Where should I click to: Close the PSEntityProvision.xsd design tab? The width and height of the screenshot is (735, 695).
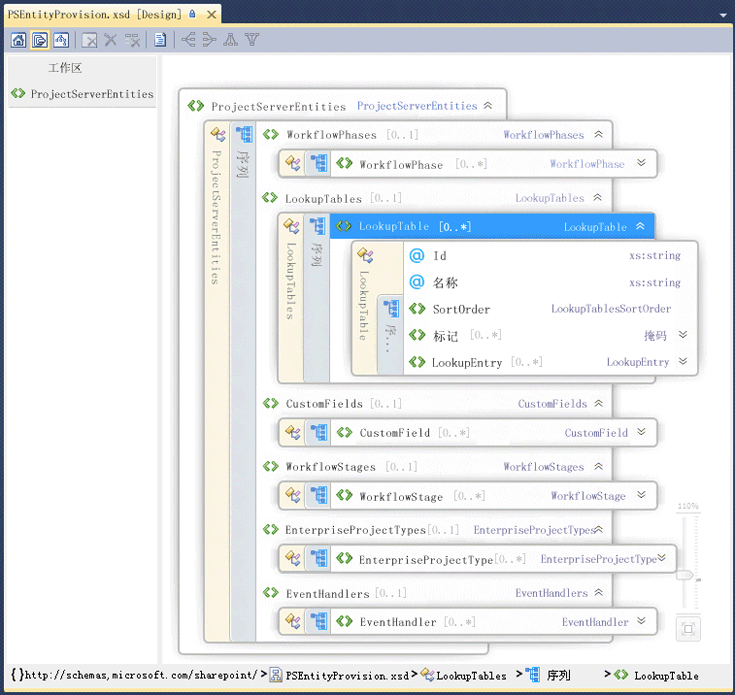click(x=209, y=14)
